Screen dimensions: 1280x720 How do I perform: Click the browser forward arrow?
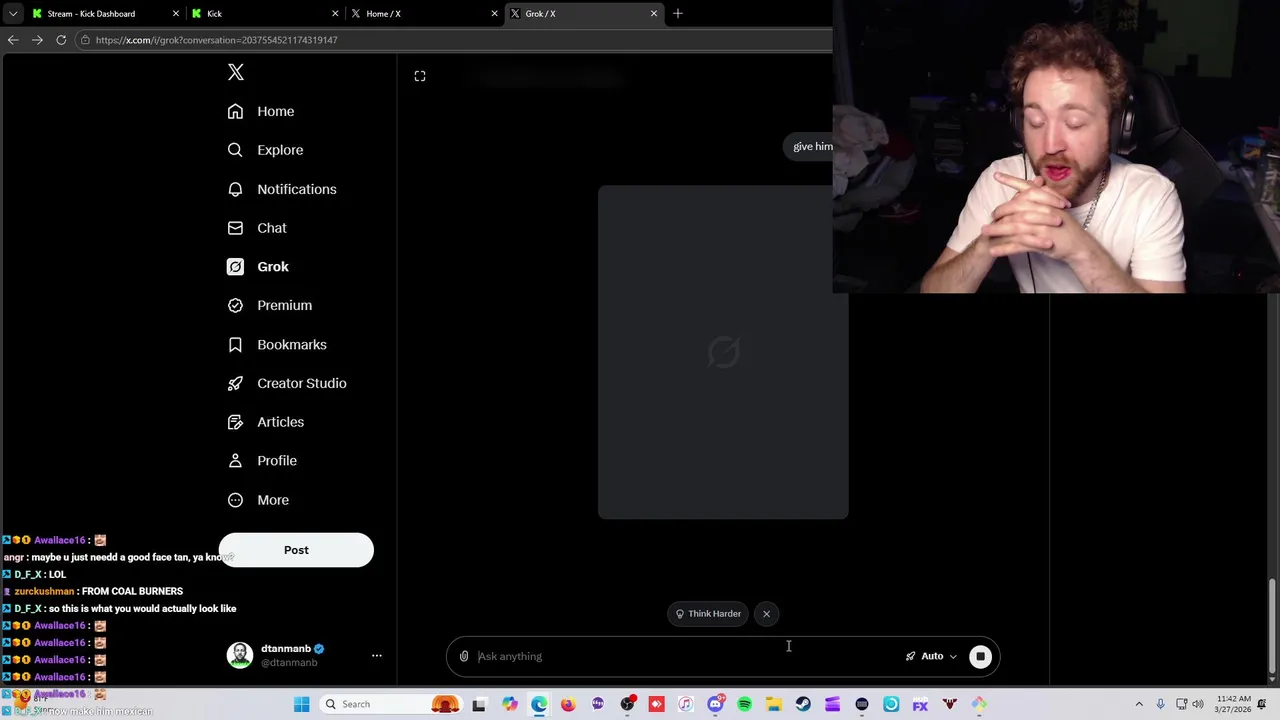(x=37, y=40)
